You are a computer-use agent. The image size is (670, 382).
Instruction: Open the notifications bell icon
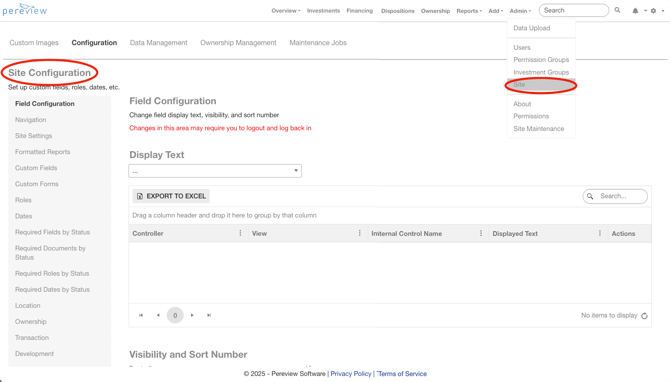635,11
